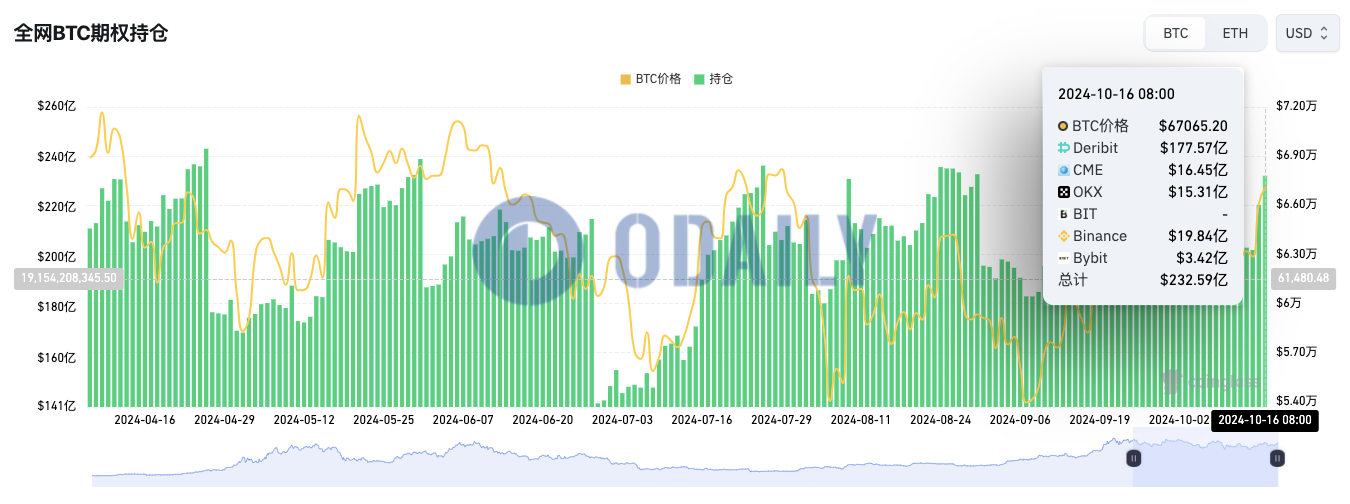Toggle the BTC价格 legend series
The height and width of the screenshot is (504, 1350).
pyautogui.click(x=651, y=78)
